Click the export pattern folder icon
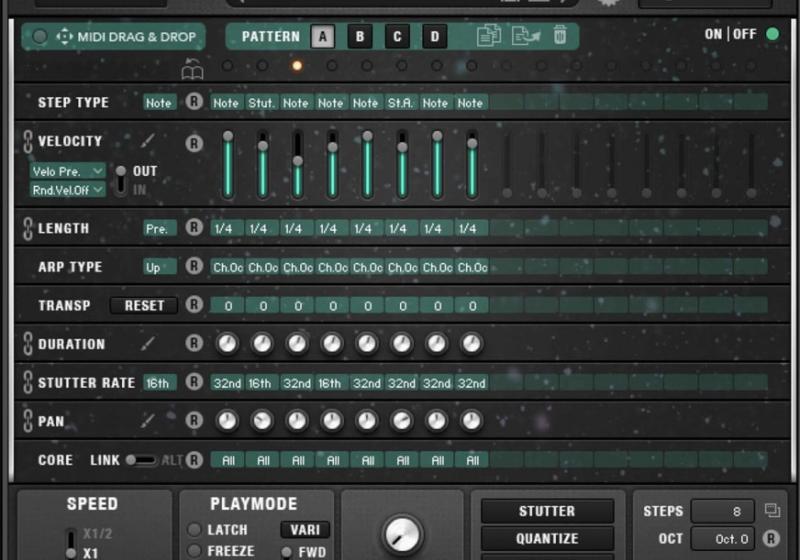This screenshot has height=560, width=800. pyautogui.click(x=524, y=37)
